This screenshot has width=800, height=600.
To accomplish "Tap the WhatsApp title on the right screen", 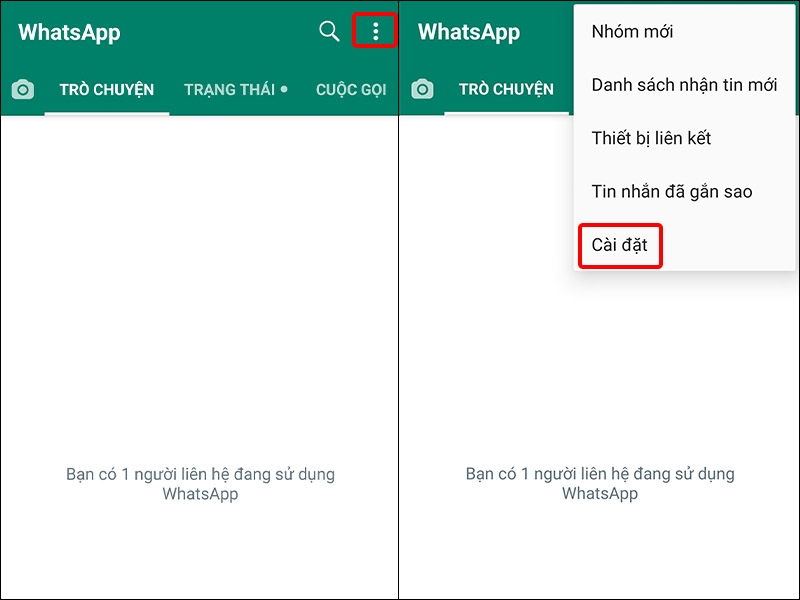I will tap(468, 31).
